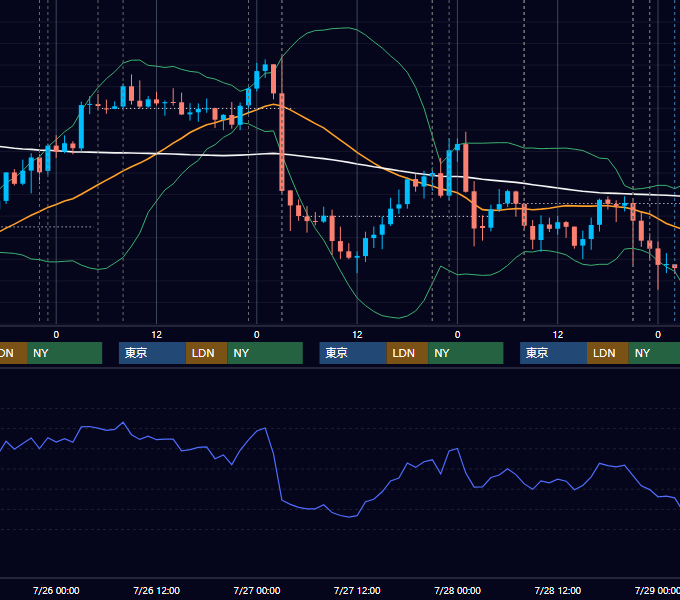Select the 東京 session block above 7/26 12:00

(x=152, y=353)
